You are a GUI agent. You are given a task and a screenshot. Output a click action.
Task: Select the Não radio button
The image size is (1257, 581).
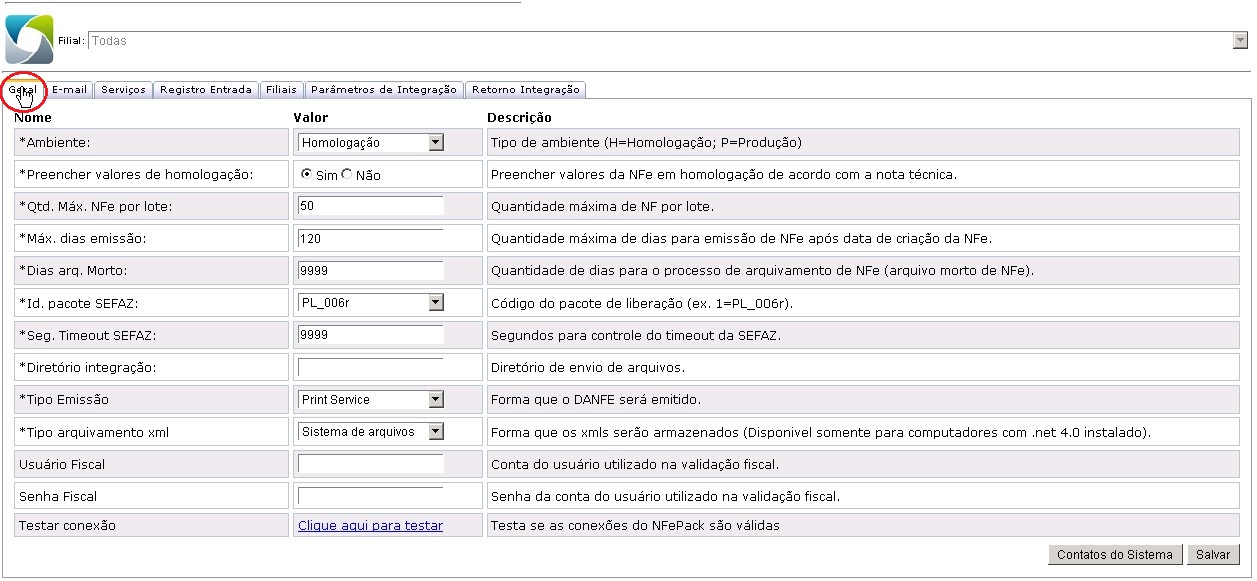(347, 175)
